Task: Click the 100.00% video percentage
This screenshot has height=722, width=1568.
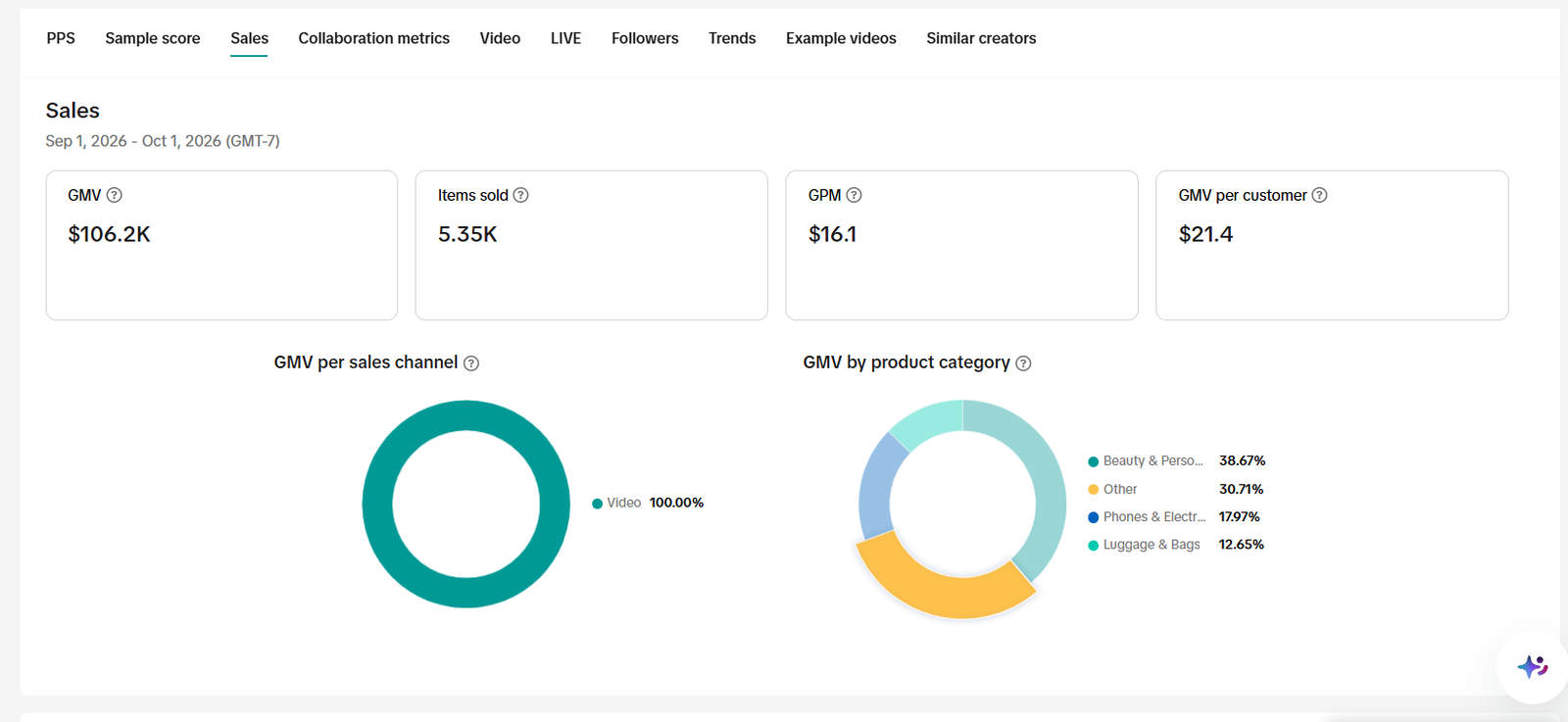Action: tap(676, 503)
